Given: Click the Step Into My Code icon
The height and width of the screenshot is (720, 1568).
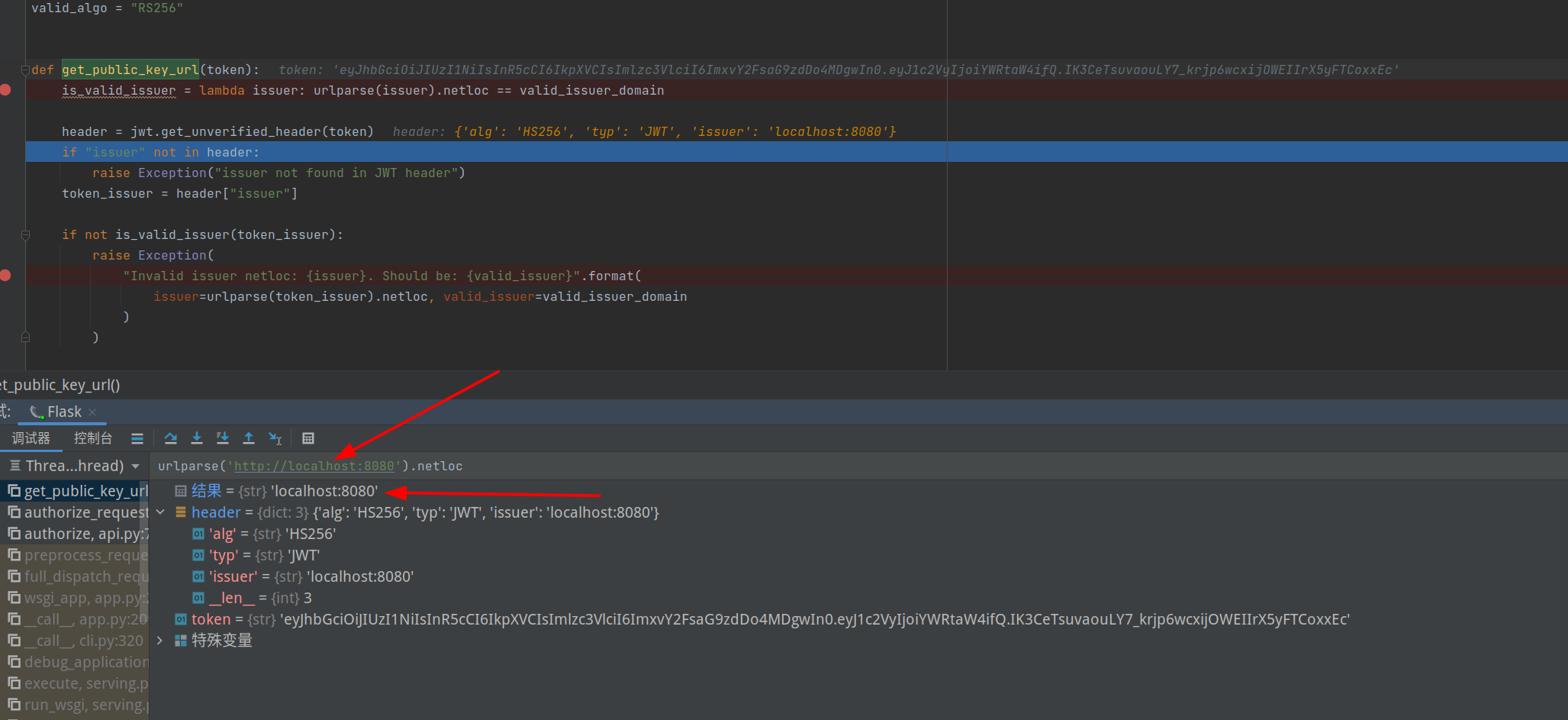Looking at the screenshot, I should (223, 438).
